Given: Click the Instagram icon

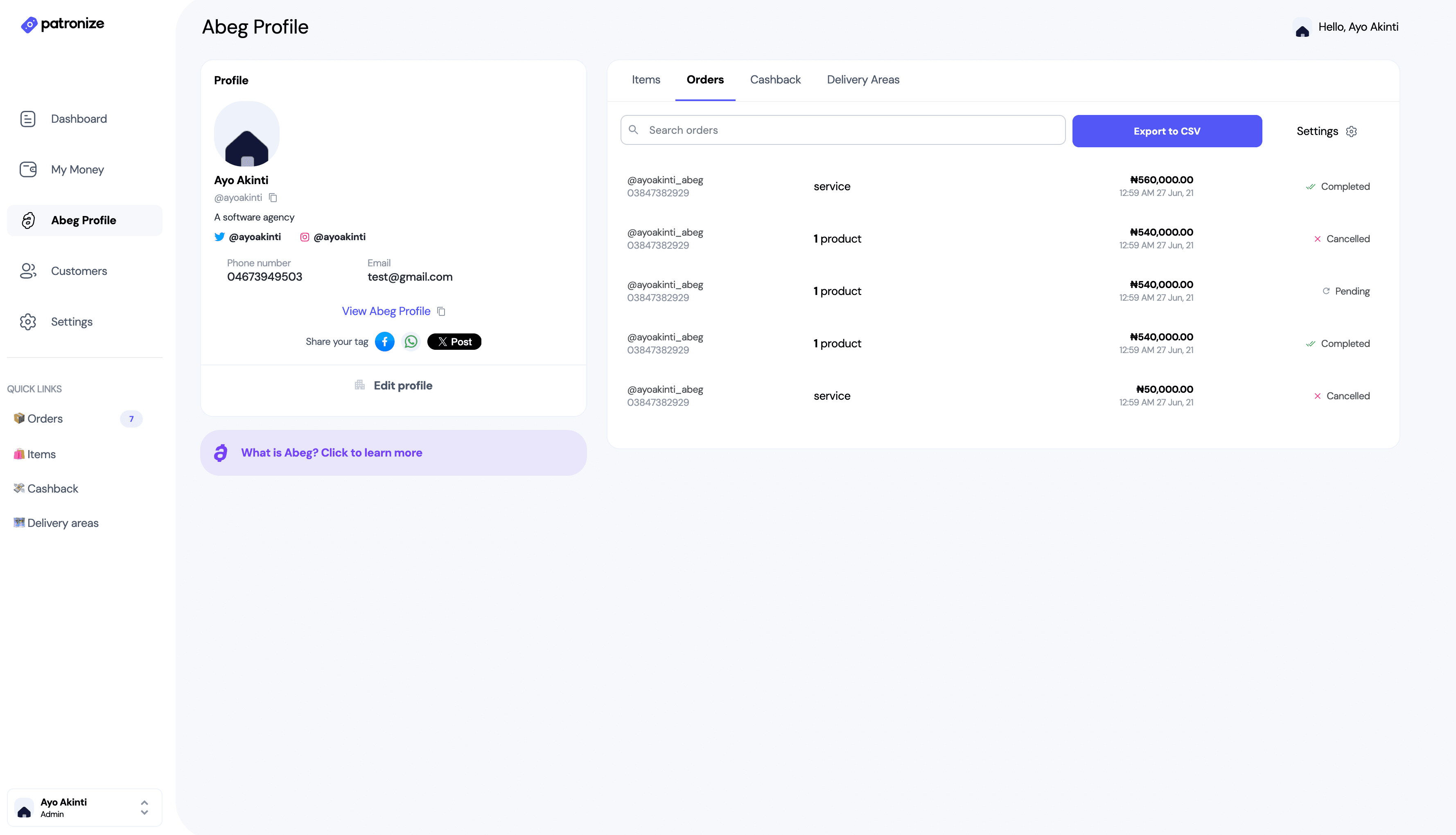Looking at the screenshot, I should 305,237.
